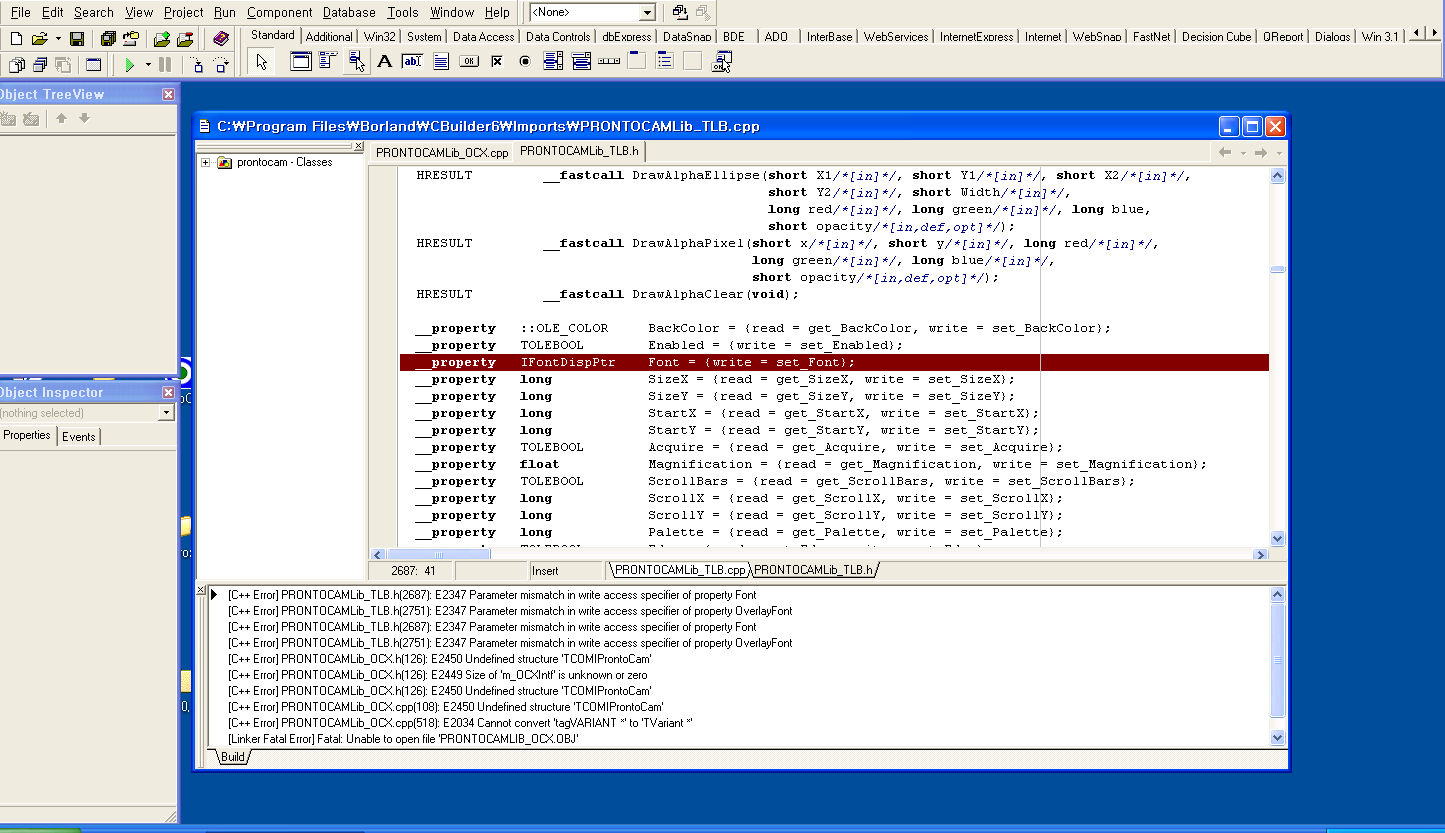Open the Object Inspector object selector dropdown
This screenshot has height=833, width=1445.
(x=166, y=413)
